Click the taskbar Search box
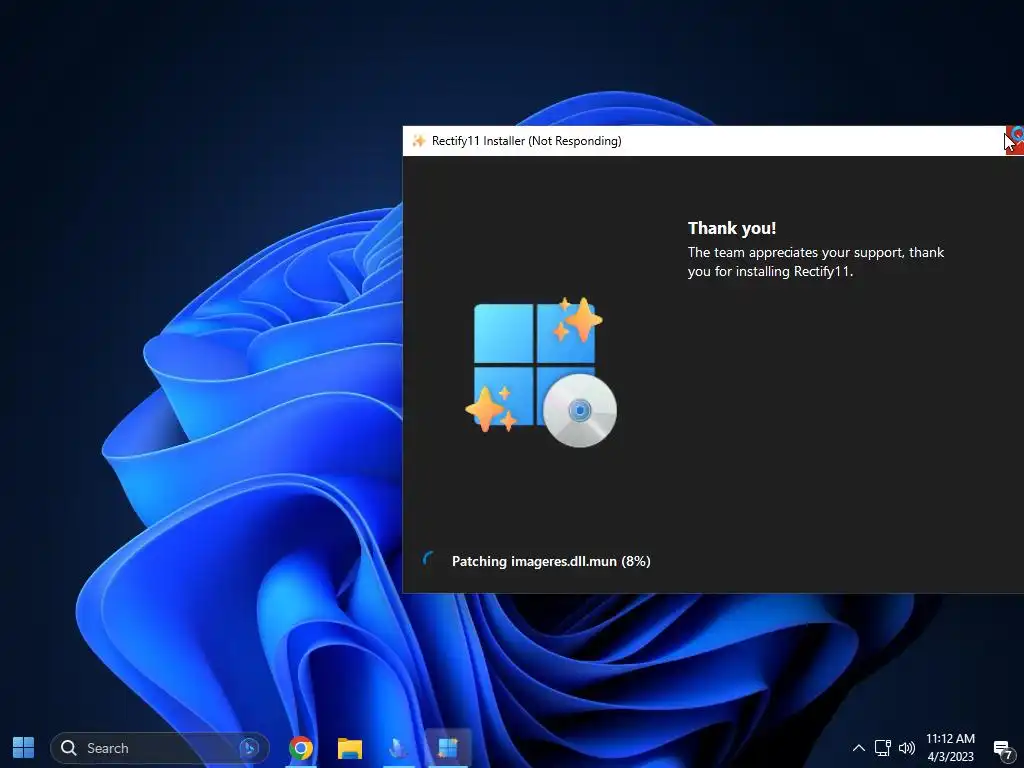The width and height of the screenshot is (1024, 768). (159, 748)
